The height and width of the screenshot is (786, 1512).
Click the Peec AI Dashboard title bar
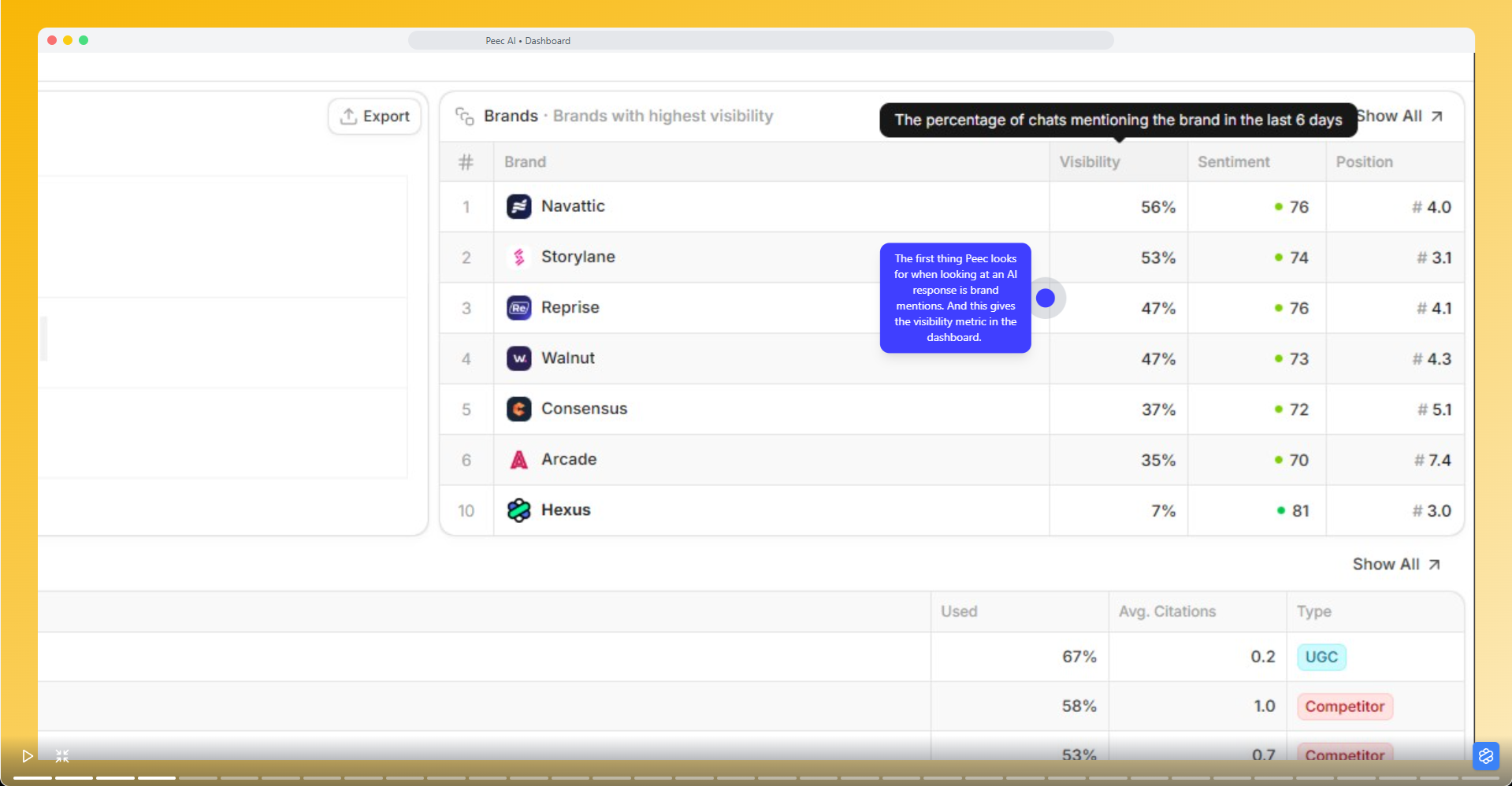pyautogui.click(x=760, y=41)
